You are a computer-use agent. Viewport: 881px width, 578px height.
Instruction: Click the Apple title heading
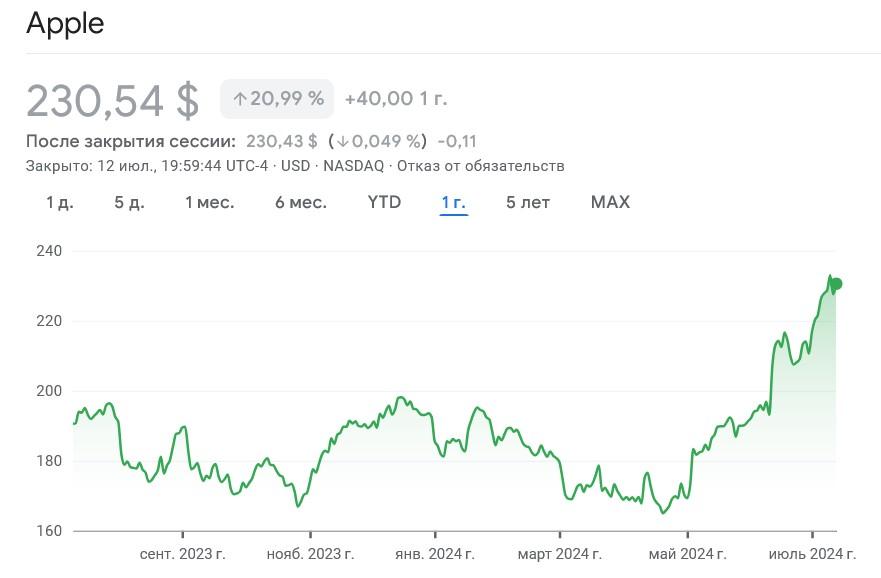[65, 24]
